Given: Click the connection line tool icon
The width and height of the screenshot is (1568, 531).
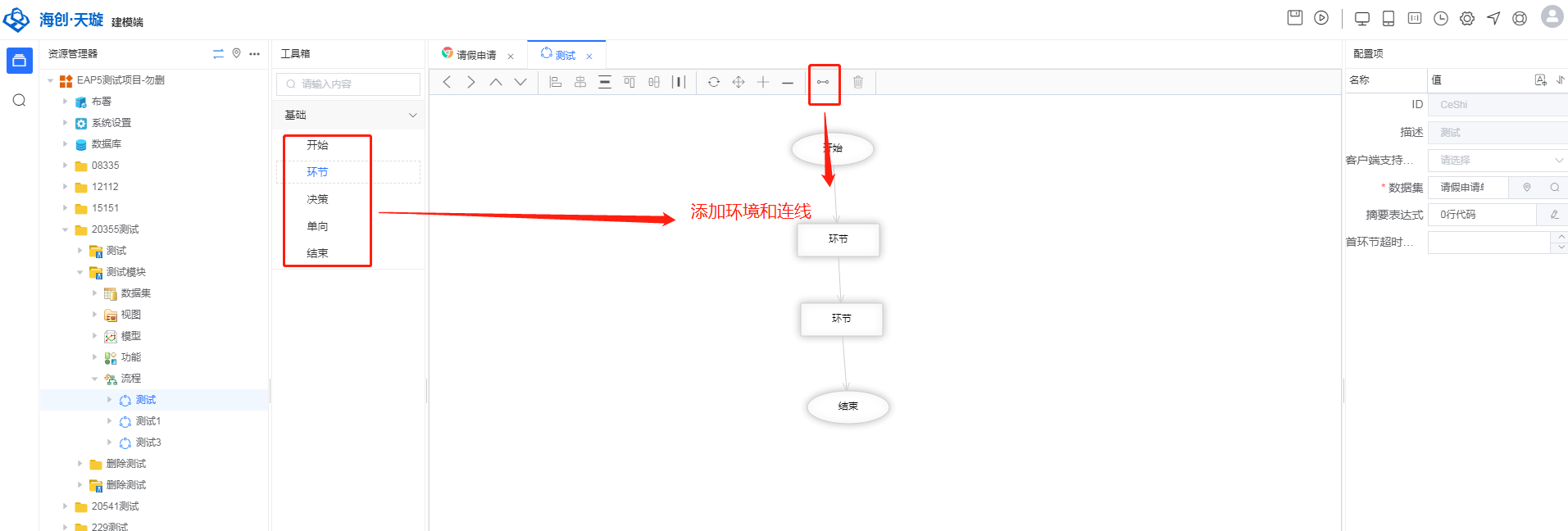Looking at the screenshot, I should (823, 82).
